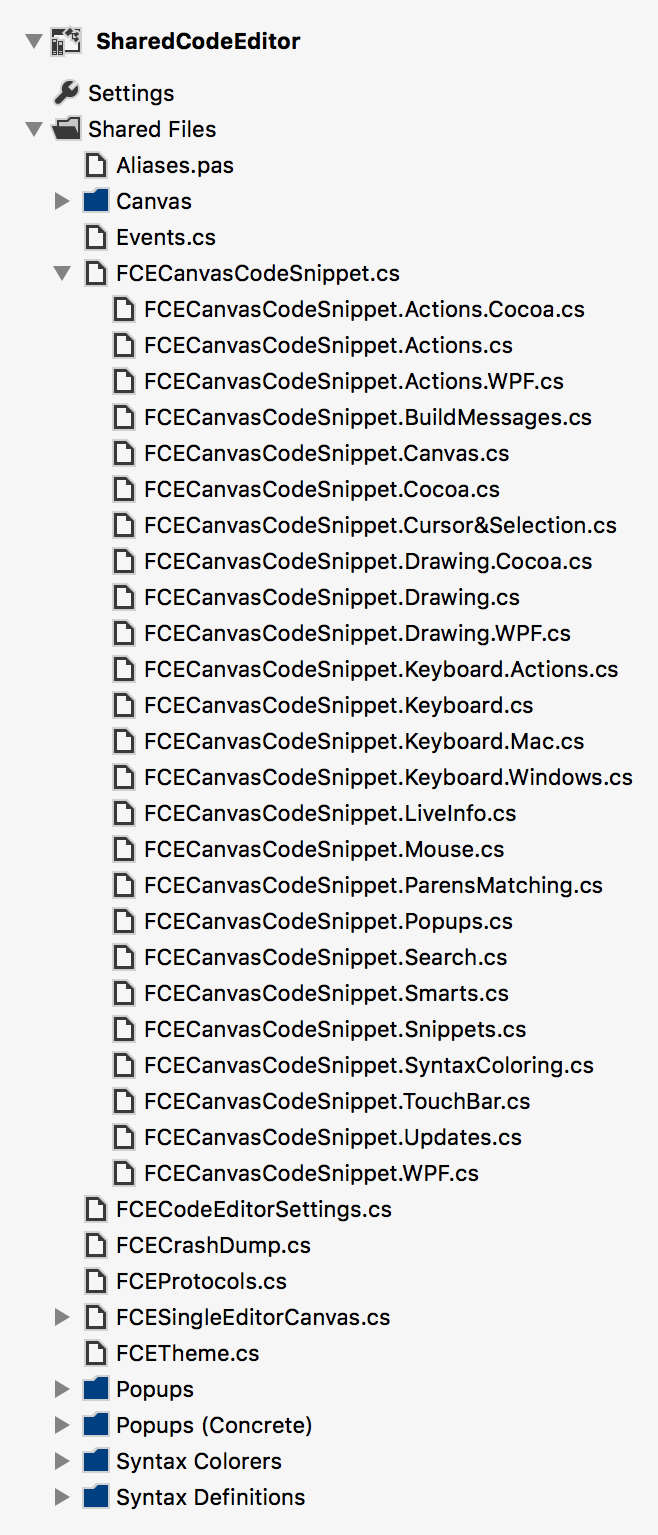
Task: Click the Syntax Colorers folder icon
Action: (x=95, y=1461)
